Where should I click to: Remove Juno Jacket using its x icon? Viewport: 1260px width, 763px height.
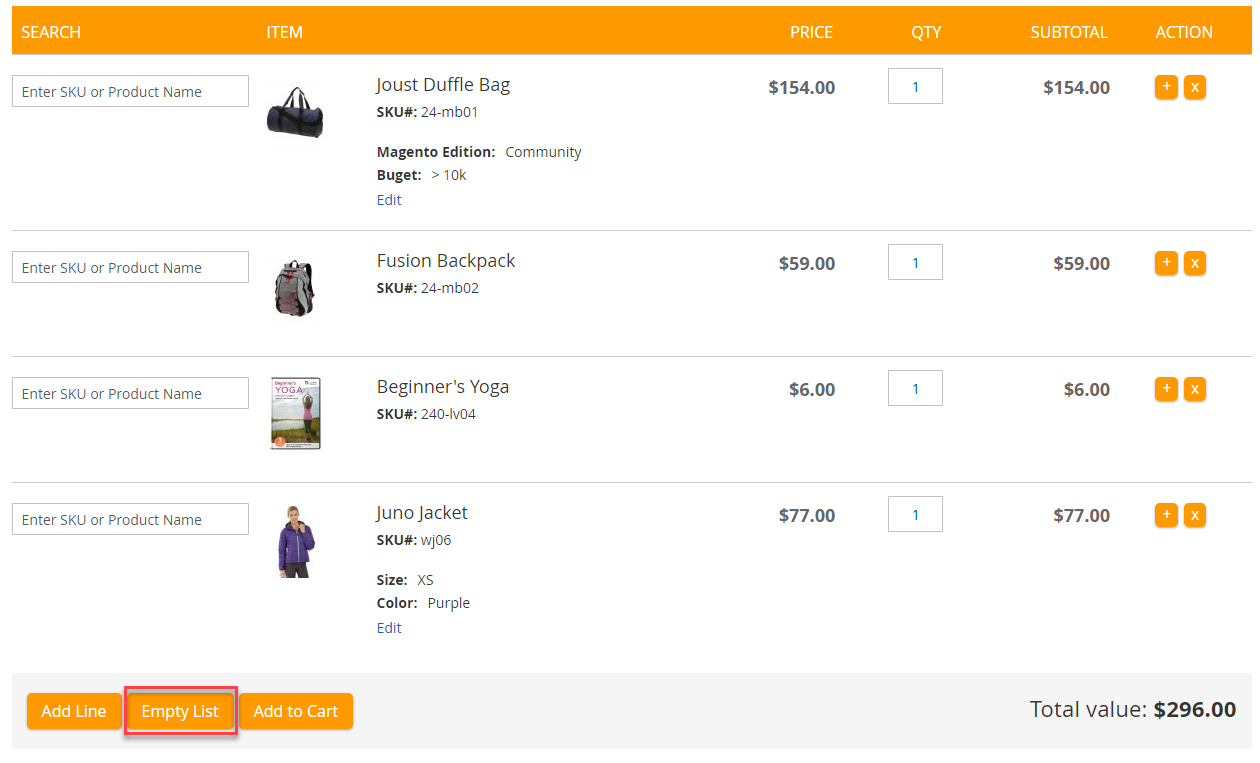tap(1194, 514)
